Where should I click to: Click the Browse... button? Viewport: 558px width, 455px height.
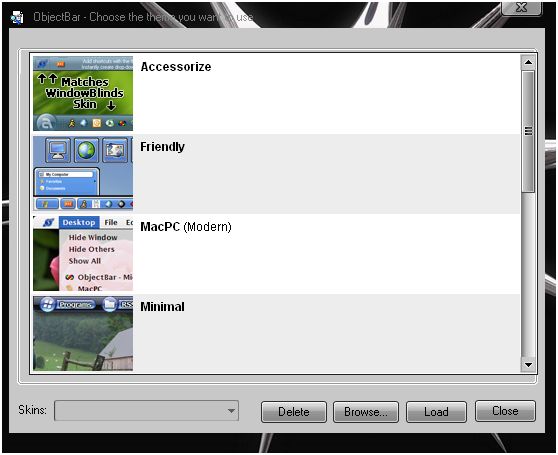(365, 412)
